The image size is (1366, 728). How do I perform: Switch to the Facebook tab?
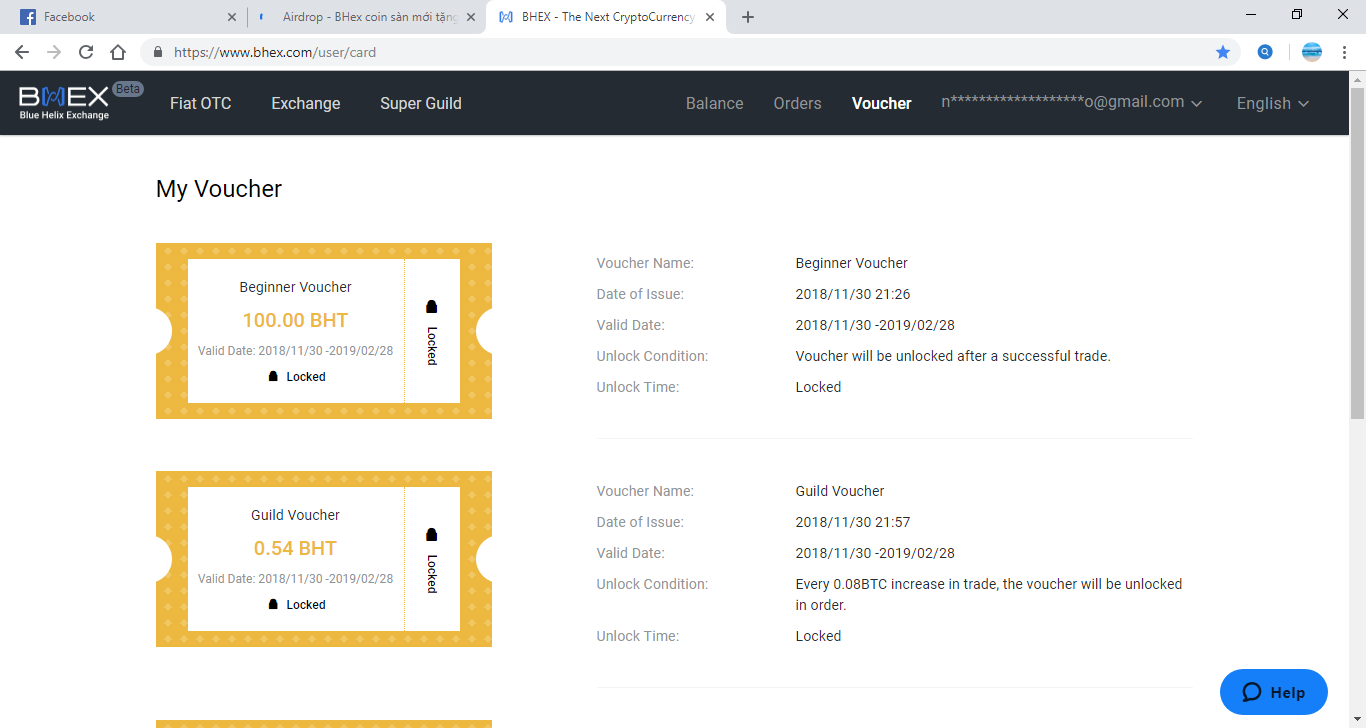[125, 17]
